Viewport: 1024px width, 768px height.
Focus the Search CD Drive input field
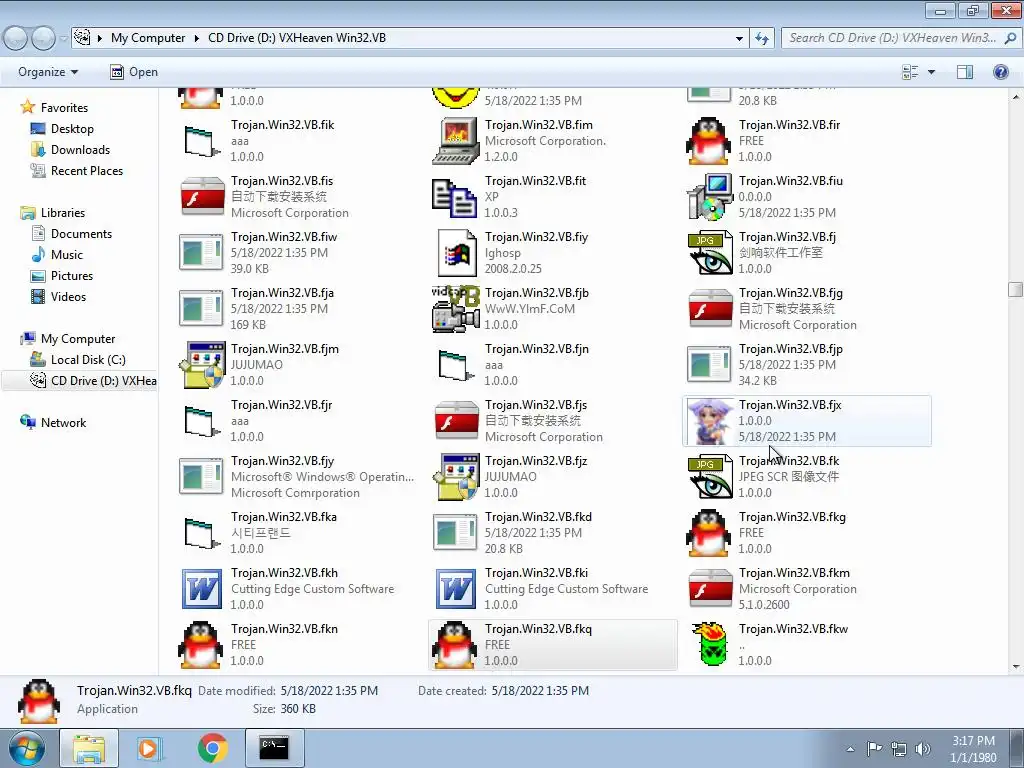click(x=892, y=38)
